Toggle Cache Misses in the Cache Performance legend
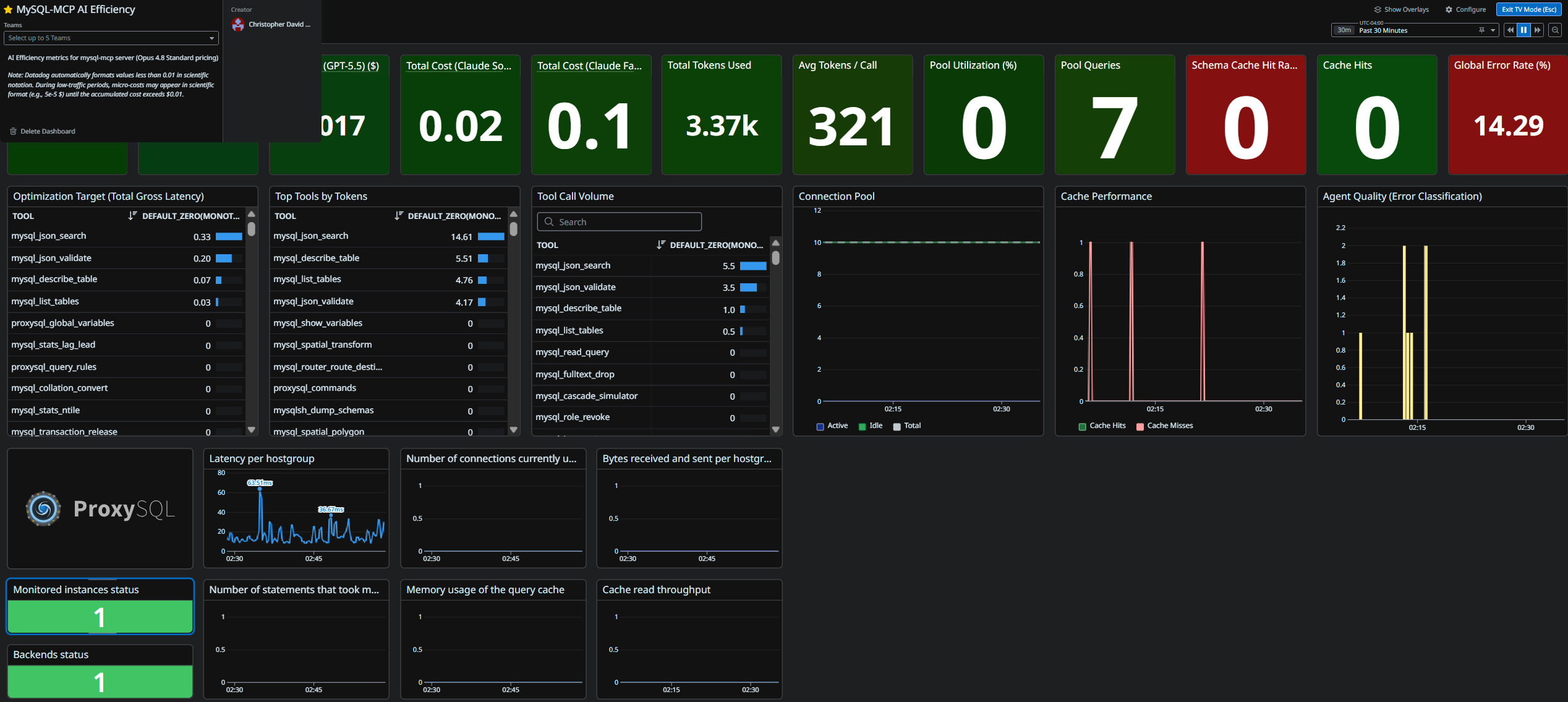 [x=1165, y=426]
